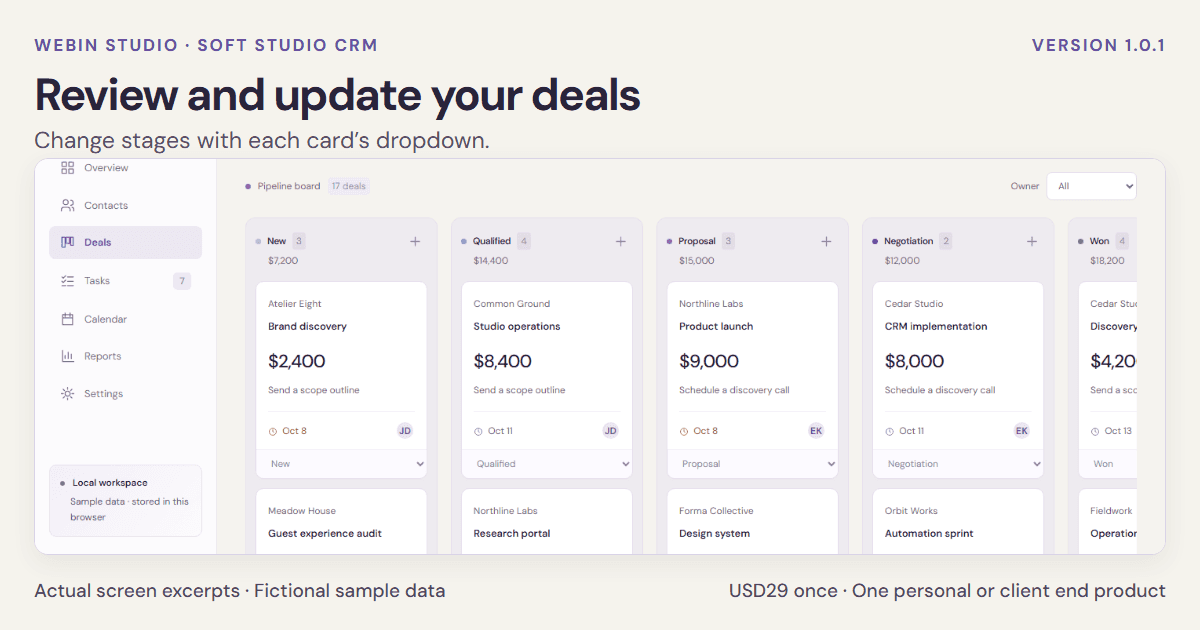Click the clock icon on Brand discovery card
The width and height of the screenshot is (1200, 630).
273,431
